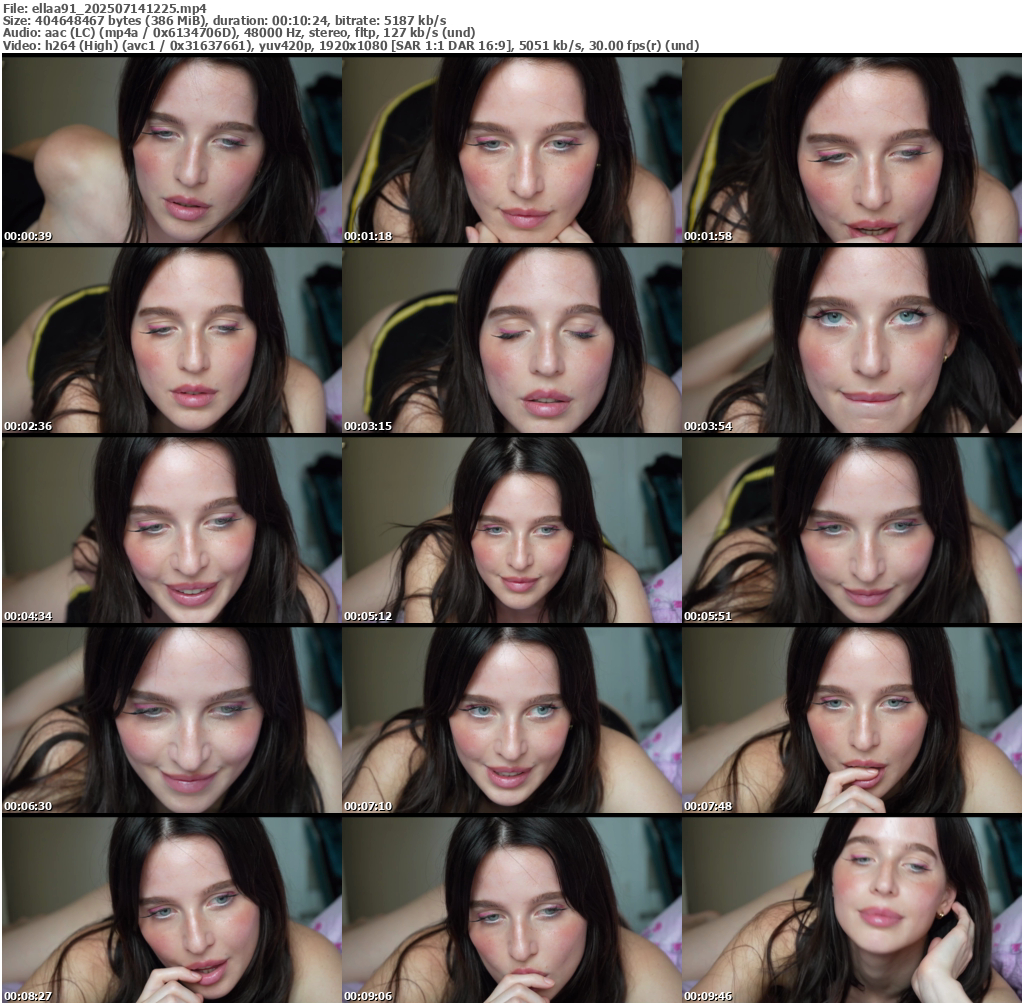1024x1003 pixels.
Task: Click the Size and duration info line
Action: [x=225, y=20]
